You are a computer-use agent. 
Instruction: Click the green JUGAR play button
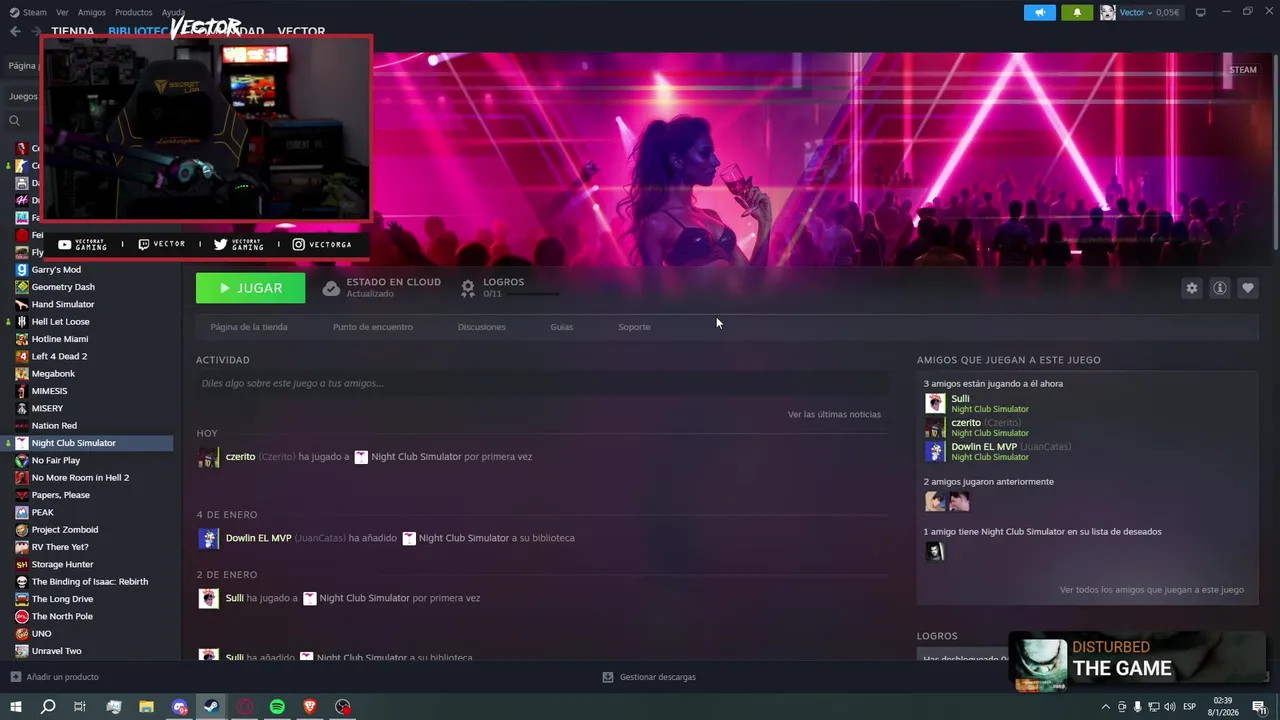(250, 288)
